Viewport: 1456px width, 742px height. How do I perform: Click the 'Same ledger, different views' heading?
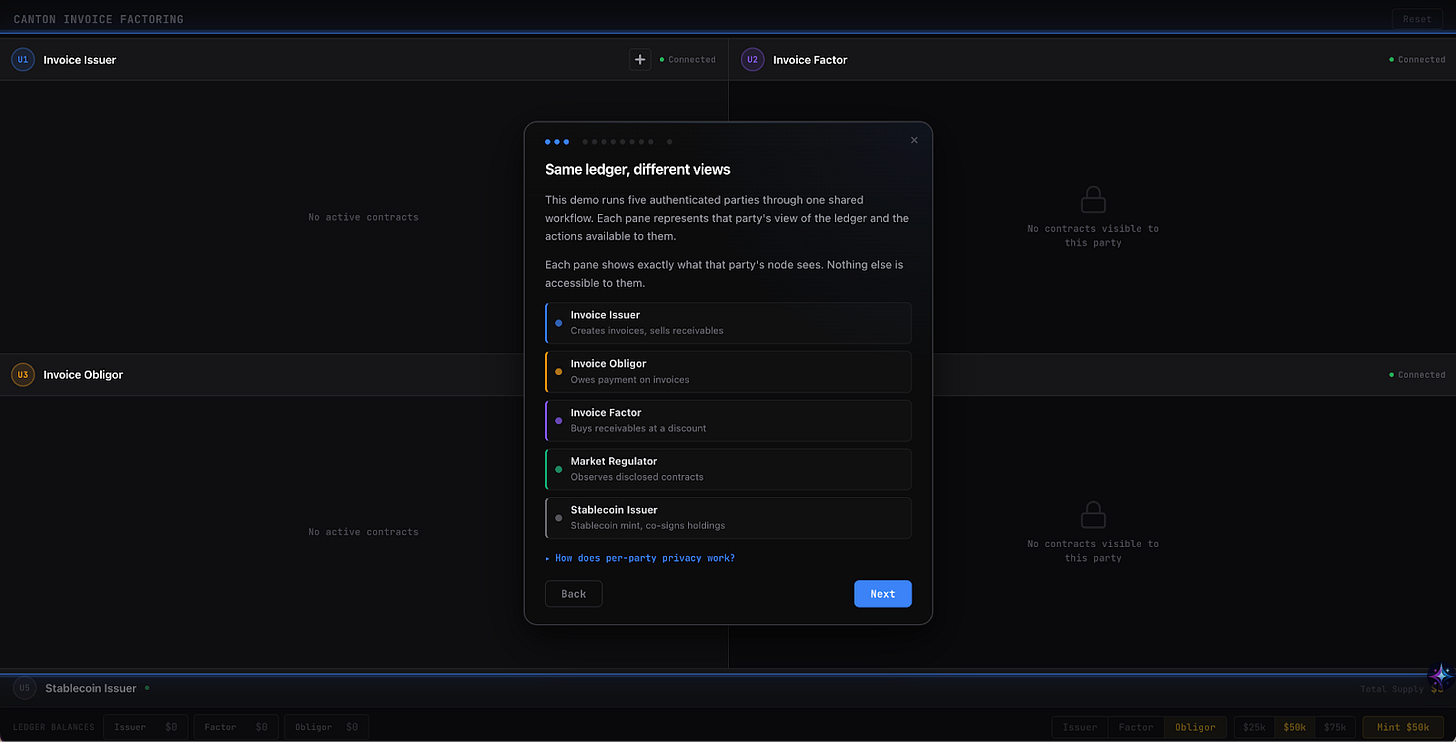coord(638,170)
